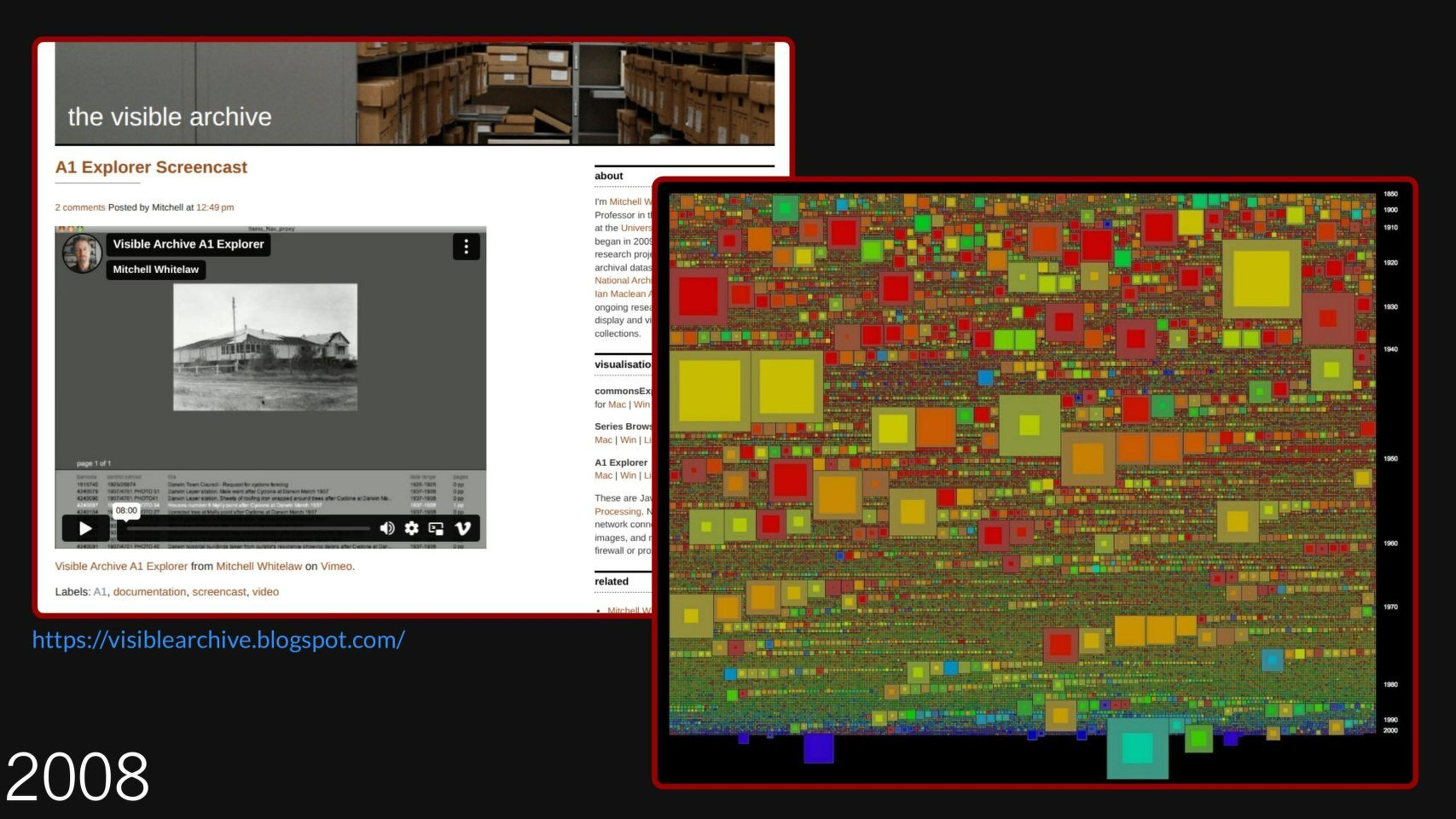Viewport: 1456px width, 819px height.
Task: Open 'Mitchell Whitelaw' link below the video
Action: (x=259, y=566)
